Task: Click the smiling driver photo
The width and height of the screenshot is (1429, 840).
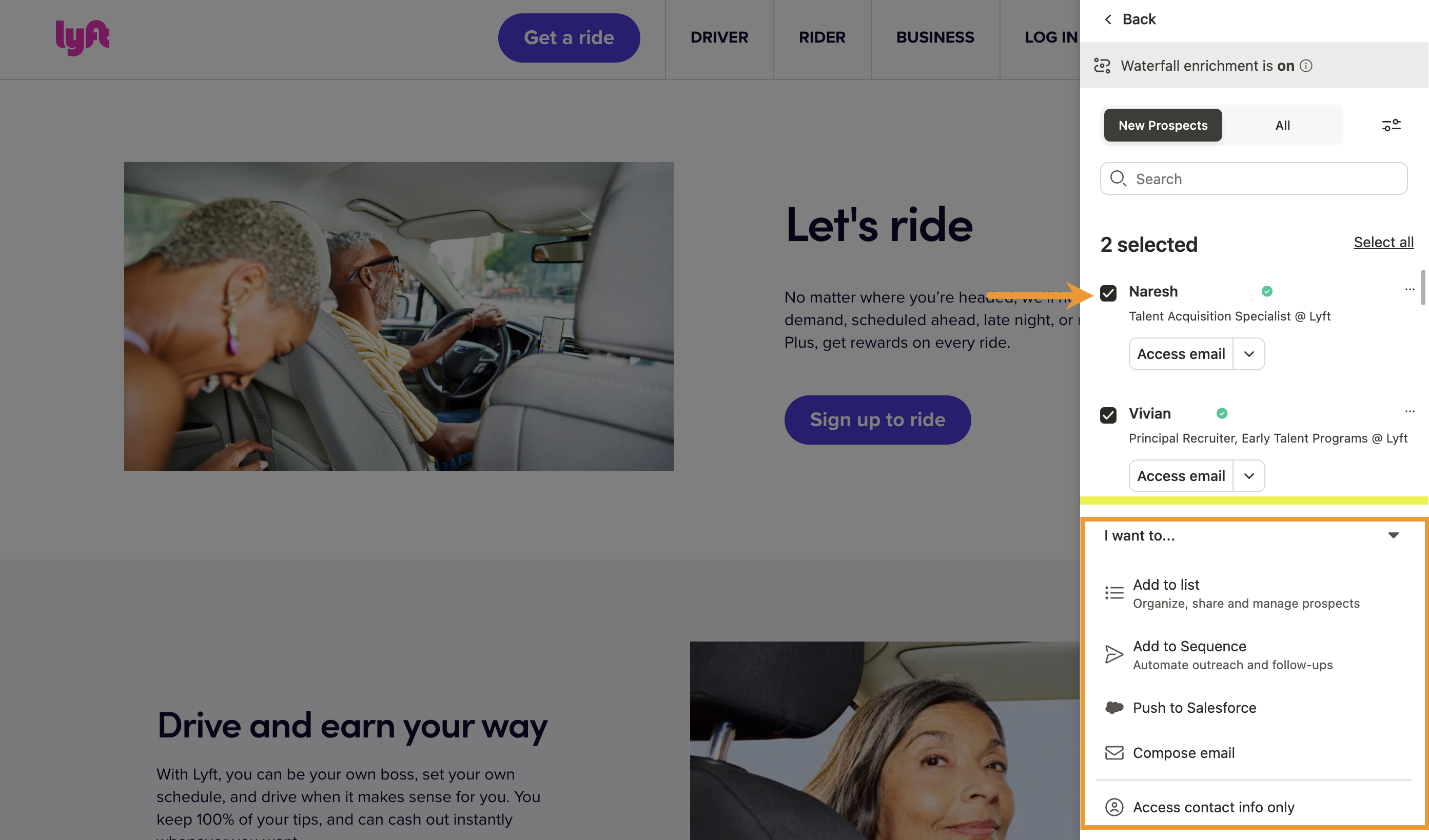Action: (885, 740)
